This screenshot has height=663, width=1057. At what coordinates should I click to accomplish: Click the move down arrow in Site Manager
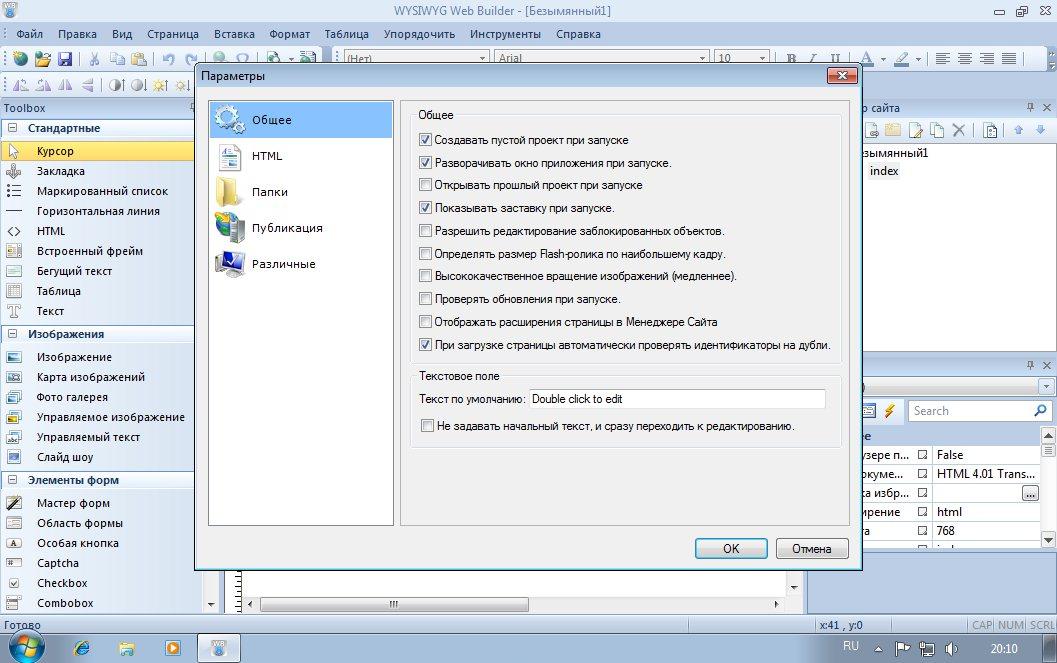1040,129
